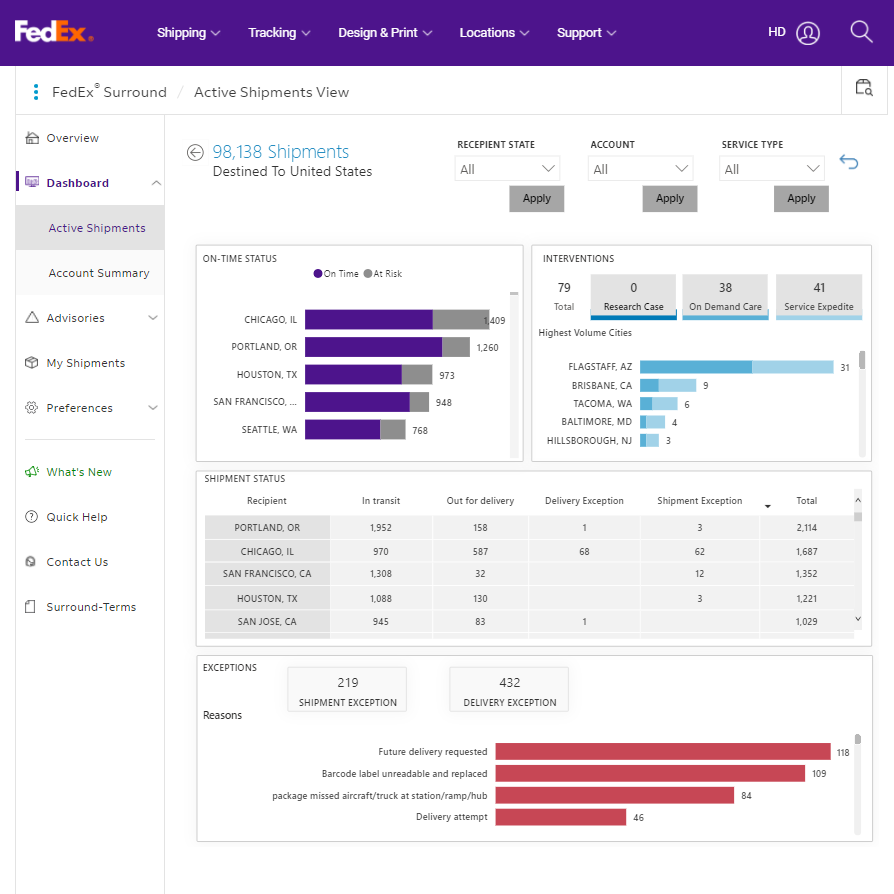Apply the Account filter

(670, 198)
